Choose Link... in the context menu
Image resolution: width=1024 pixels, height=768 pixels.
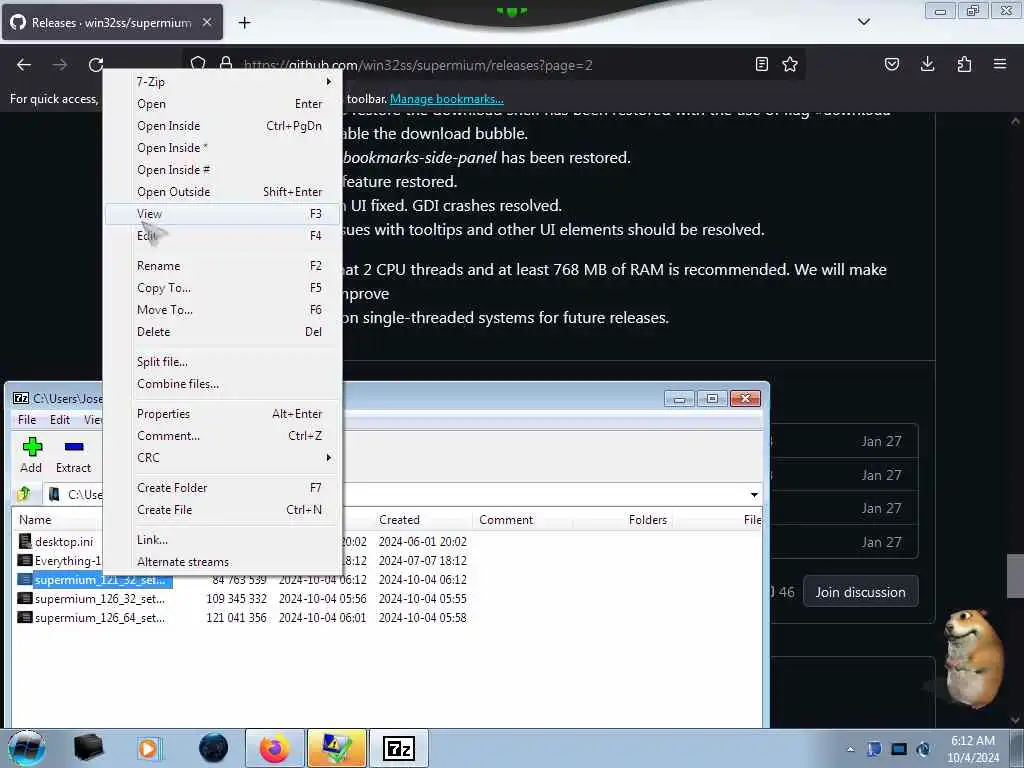click(223, 540)
